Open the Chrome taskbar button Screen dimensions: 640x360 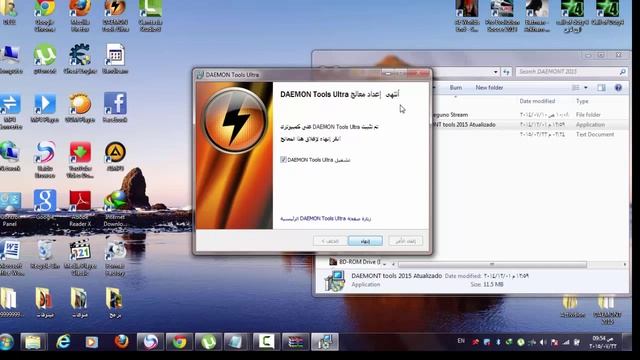pos(179,342)
